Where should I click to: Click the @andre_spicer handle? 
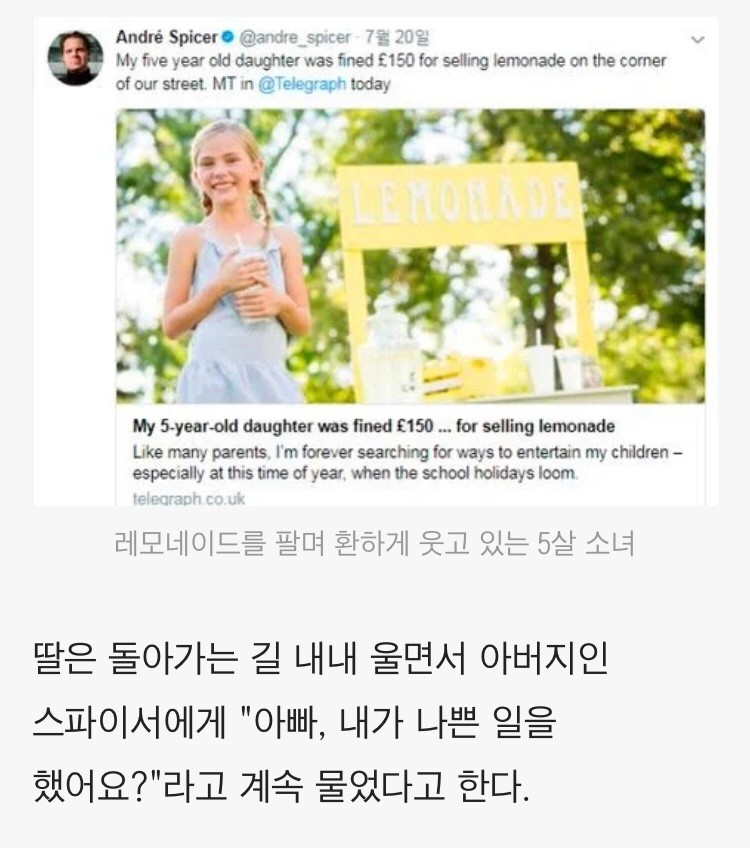click(295, 37)
